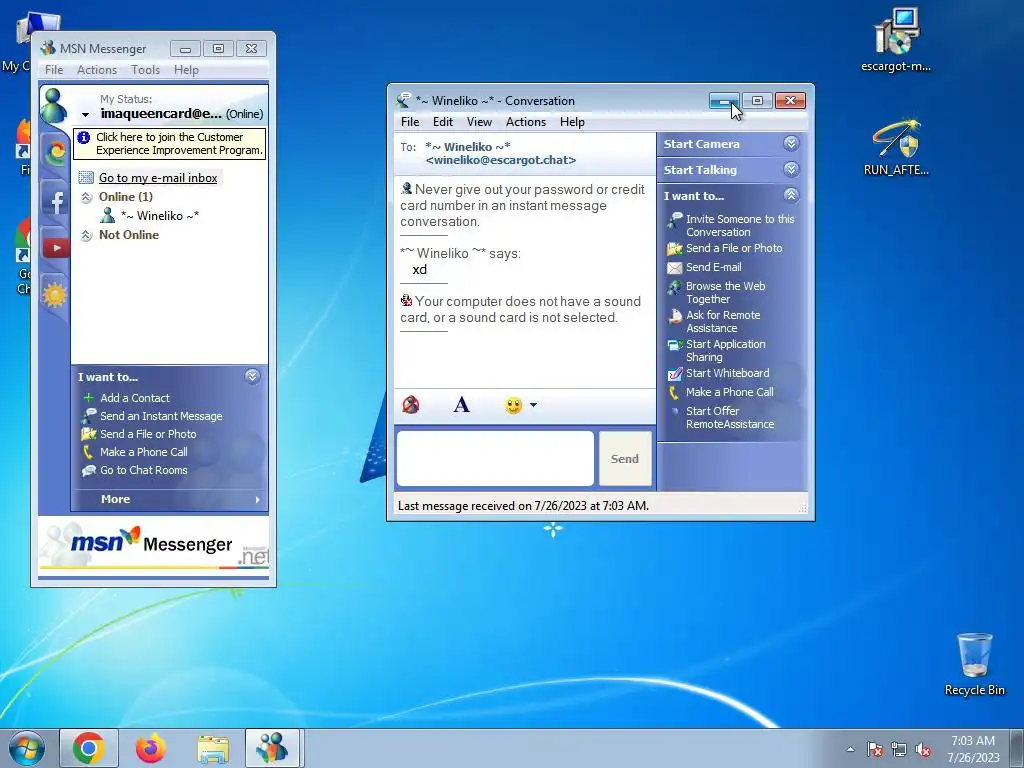
Task: Collapse the Online (1) contact group
Action: (x=86, y=197)
